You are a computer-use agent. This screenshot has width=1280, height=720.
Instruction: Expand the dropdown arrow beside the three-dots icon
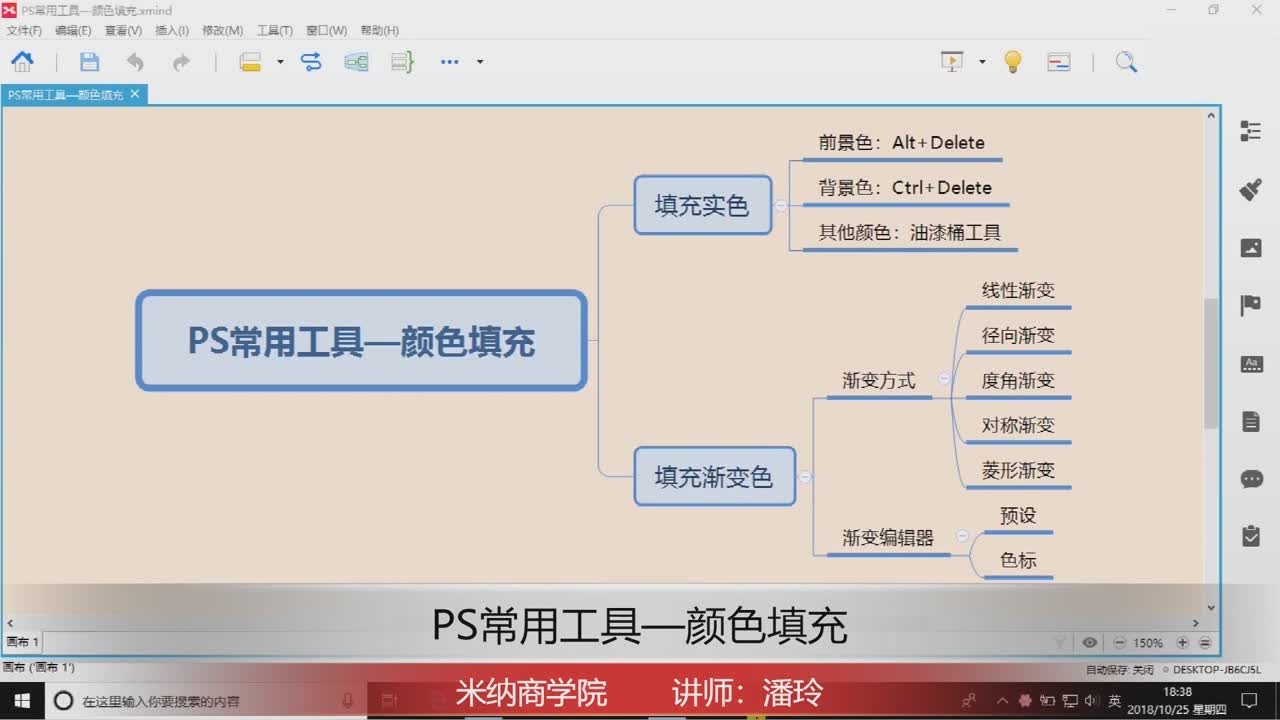pyautogui.click(x=480, y=62)
